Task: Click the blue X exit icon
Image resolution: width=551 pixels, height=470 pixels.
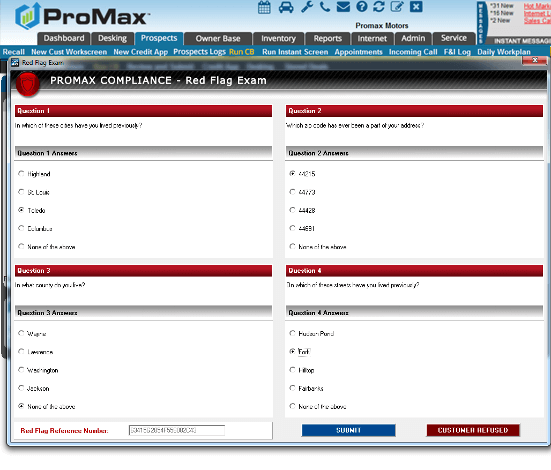Action: pos(416,7)
